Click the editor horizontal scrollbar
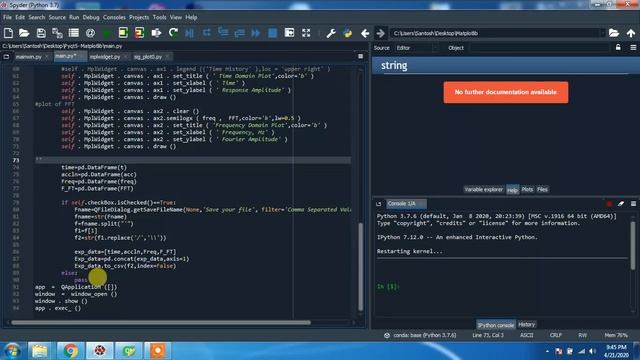The width and height of the screenshot is (640, 360). pyautogui.click(x=161, y=322)
